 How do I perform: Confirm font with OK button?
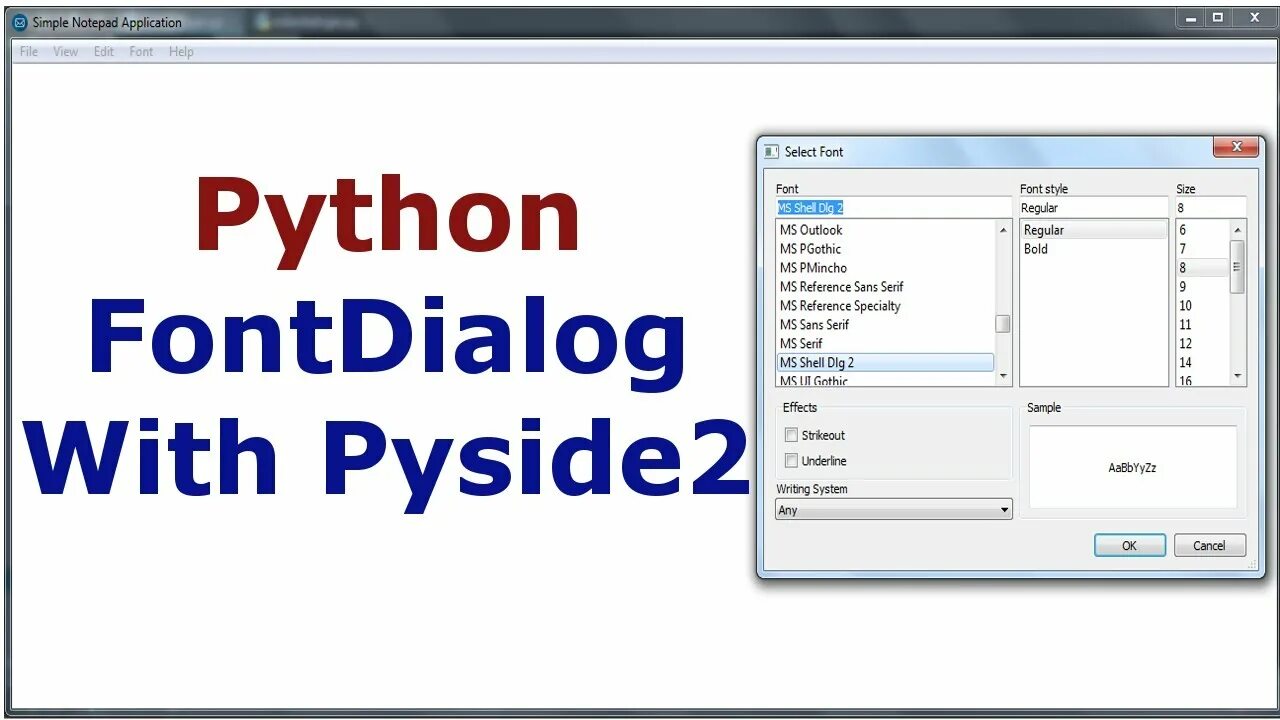click(x=1129, y=546)
